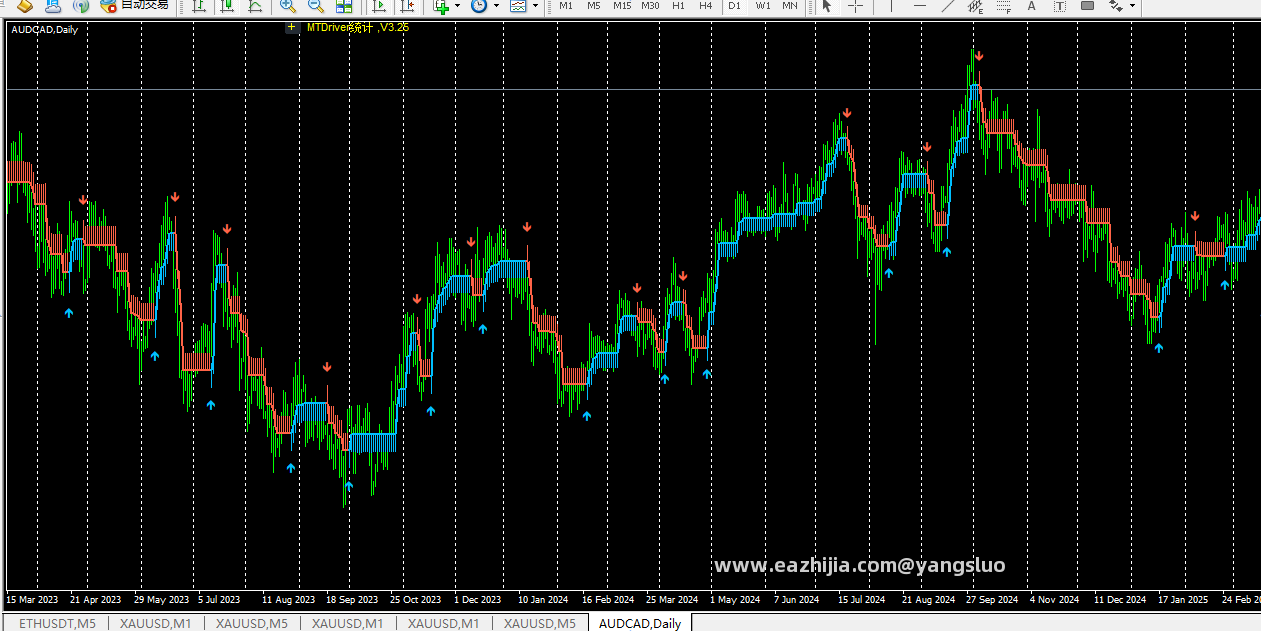Select the horizontal line drawing tool
1261x631 pixels.
[920, 5]
